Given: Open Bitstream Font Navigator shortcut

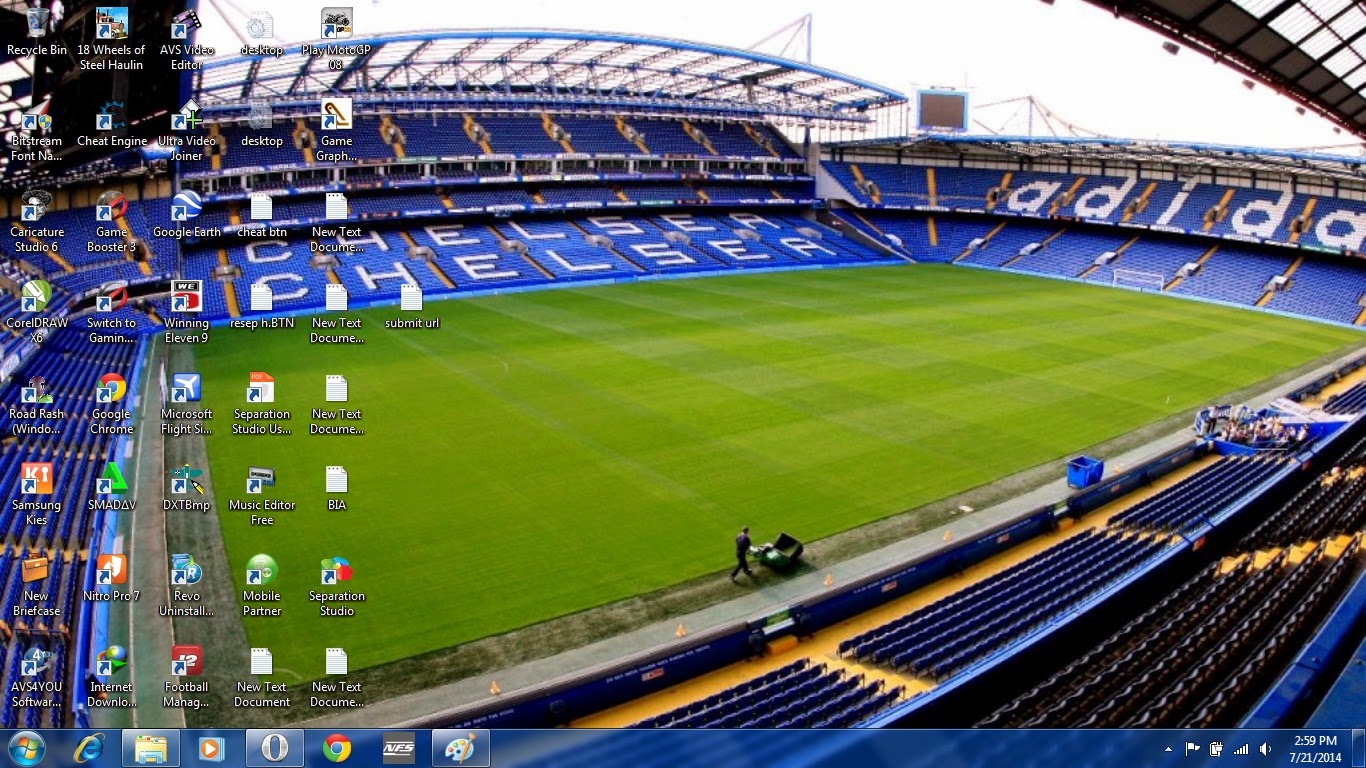Looking at the screenshot, I should (37, 130).
